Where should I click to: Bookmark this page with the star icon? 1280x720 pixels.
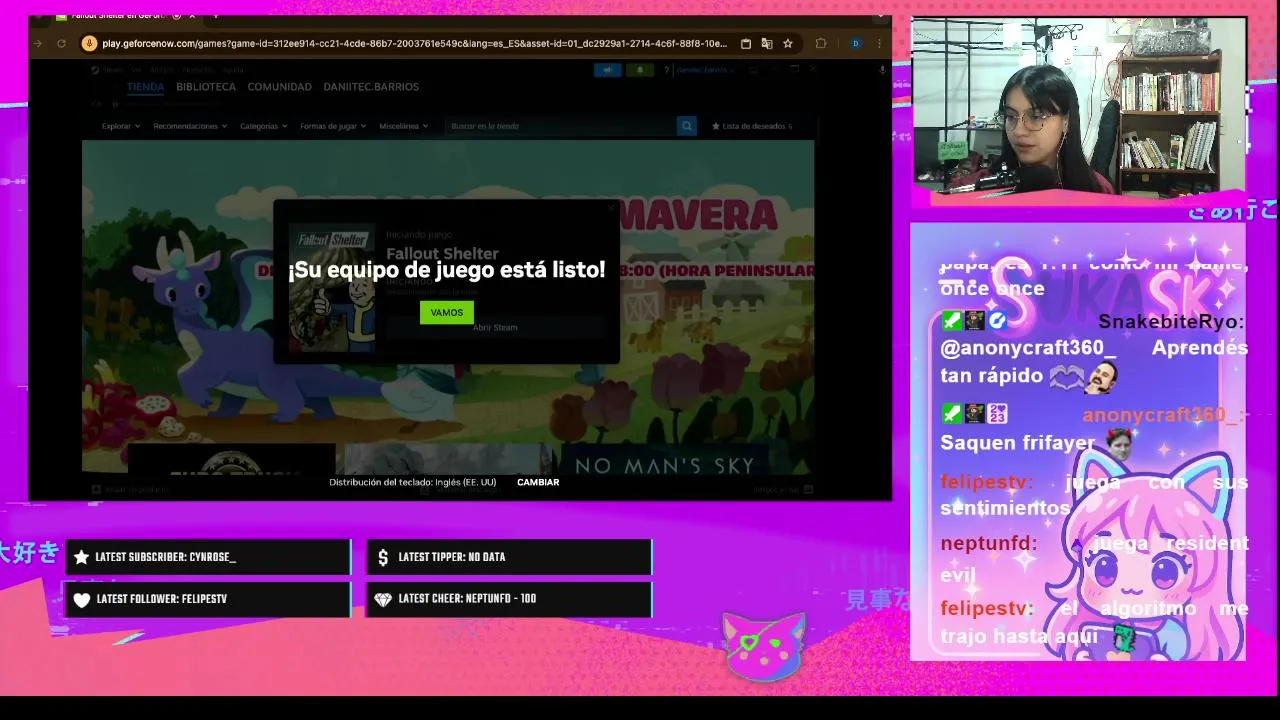(x=788, y=44)
